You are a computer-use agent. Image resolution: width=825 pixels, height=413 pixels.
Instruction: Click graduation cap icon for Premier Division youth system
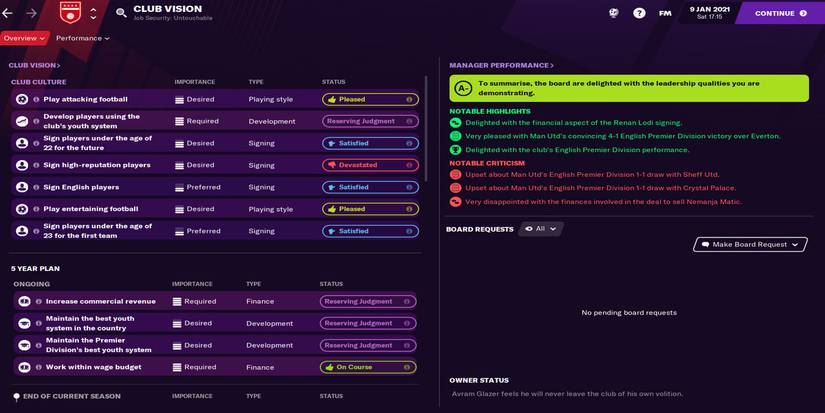tap(24, 345)
